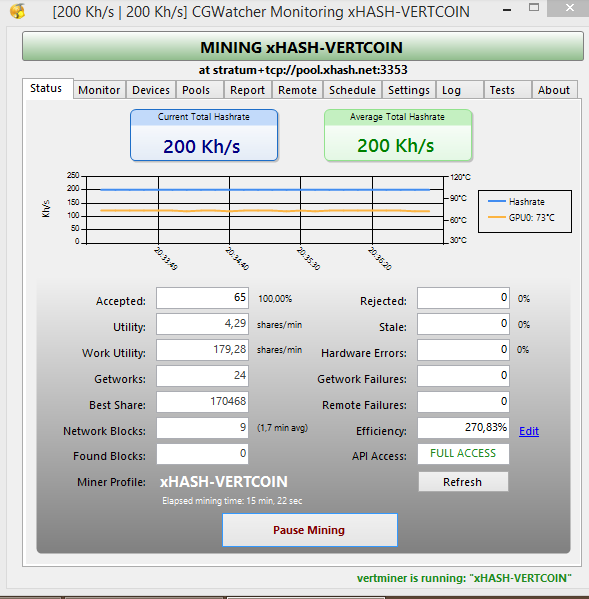Viewport: 589px width, 599px height.
Task: Switch to the Pools tab
Action: click(x=200, y=90)
